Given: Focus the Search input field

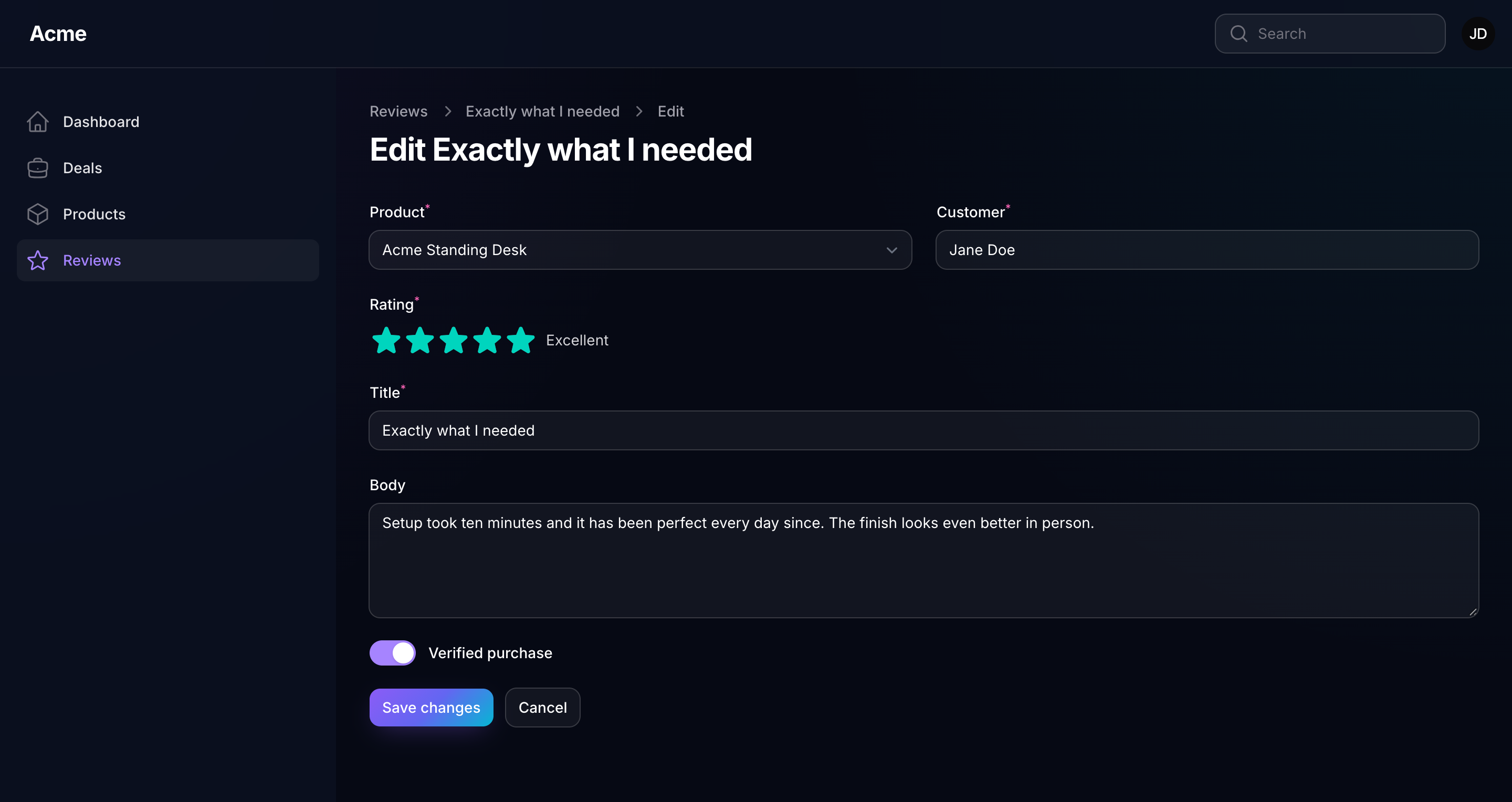Looking at the screenshot, I should click(1330, 34).
